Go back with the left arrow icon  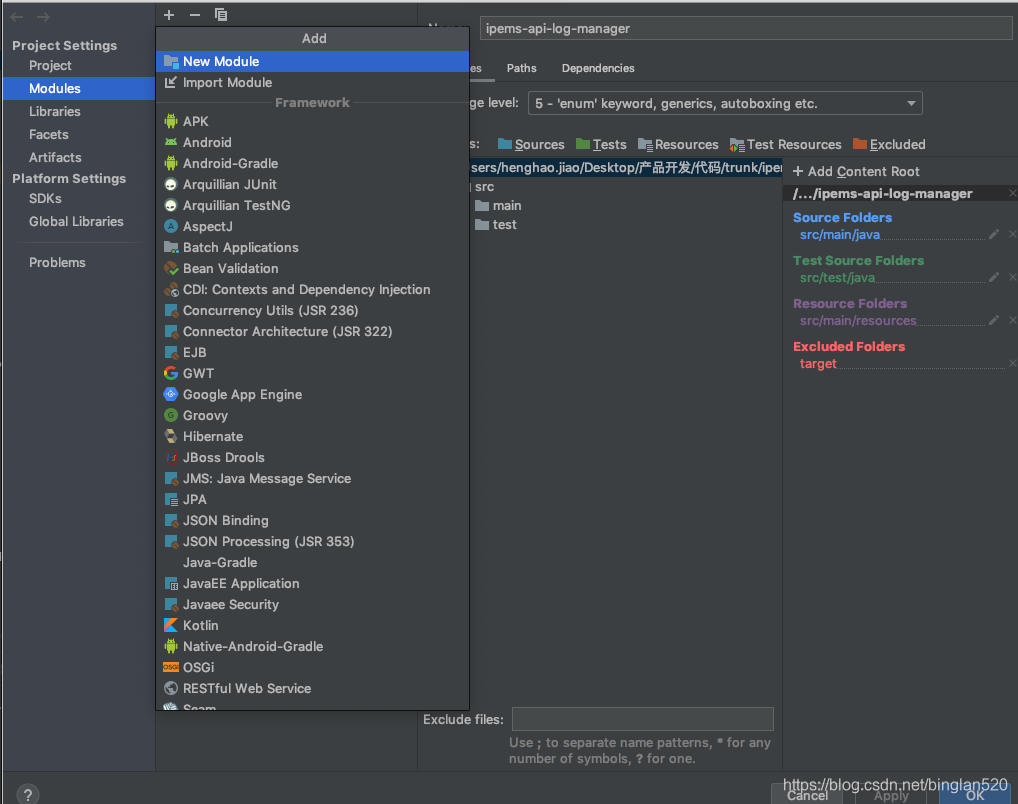coord(17,17)
